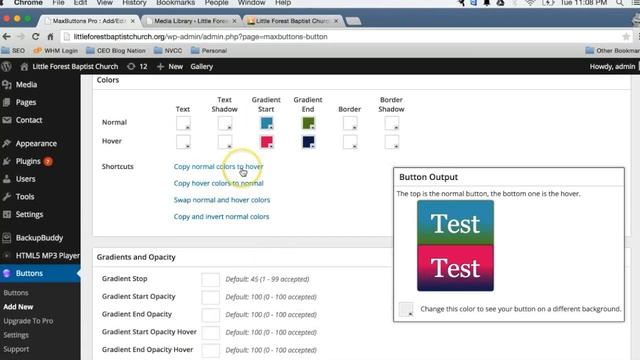The image size is (640, 360).
Task: Open the 12 updates indicator
Action: (x=137, y=66)
